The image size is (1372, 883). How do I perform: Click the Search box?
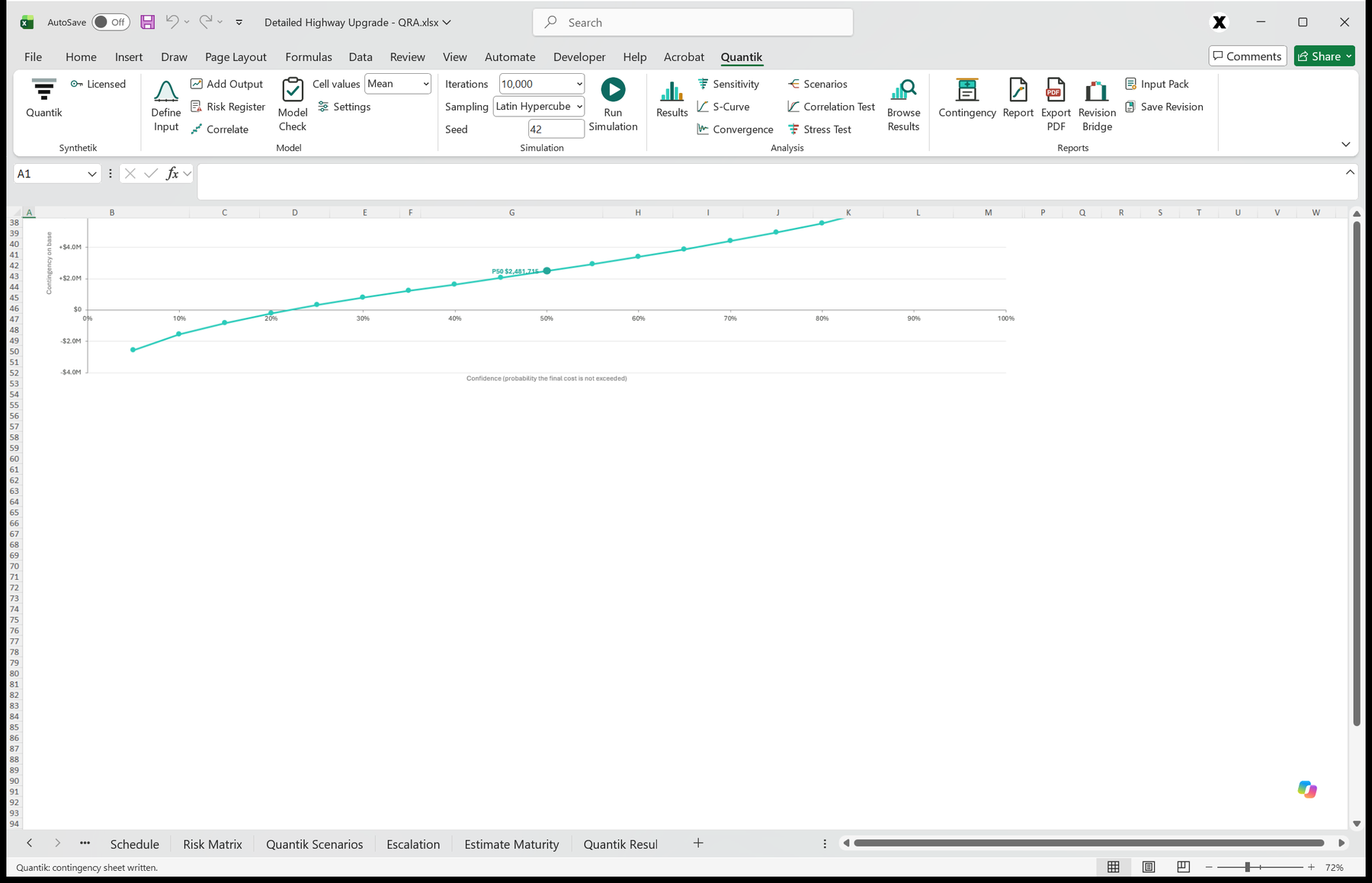[693, 22]
